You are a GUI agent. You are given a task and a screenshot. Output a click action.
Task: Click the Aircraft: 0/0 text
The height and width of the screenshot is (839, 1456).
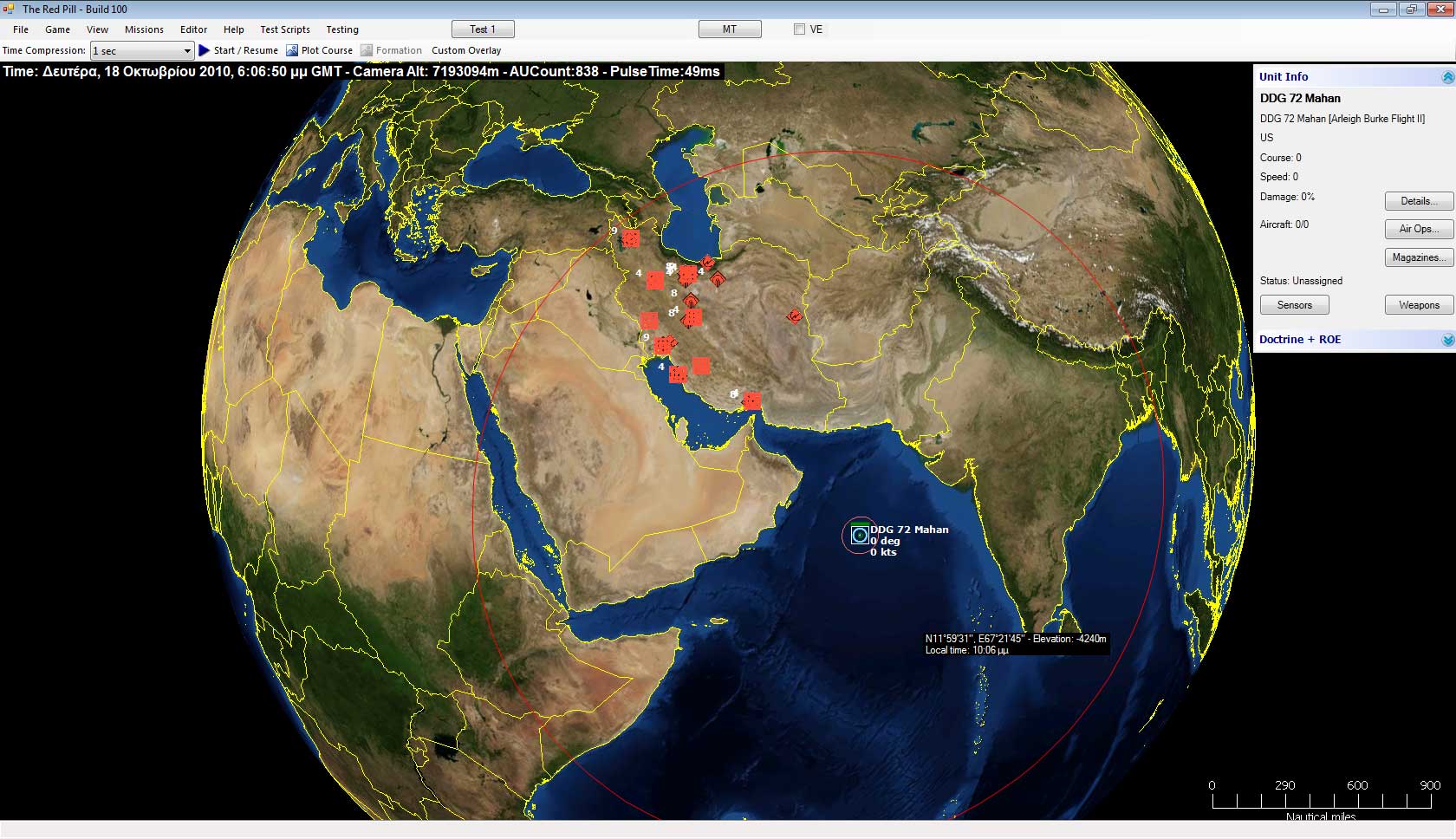click(x=1284, y=224)
